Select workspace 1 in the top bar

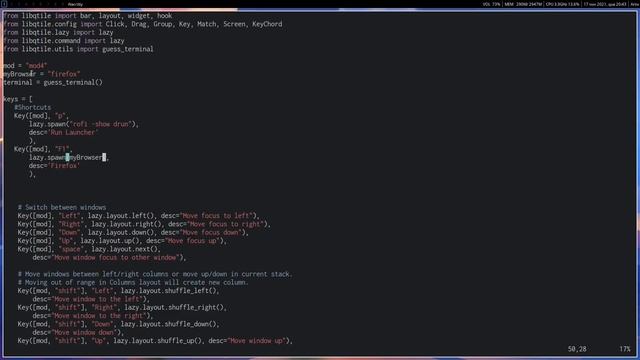click(4, 4)
